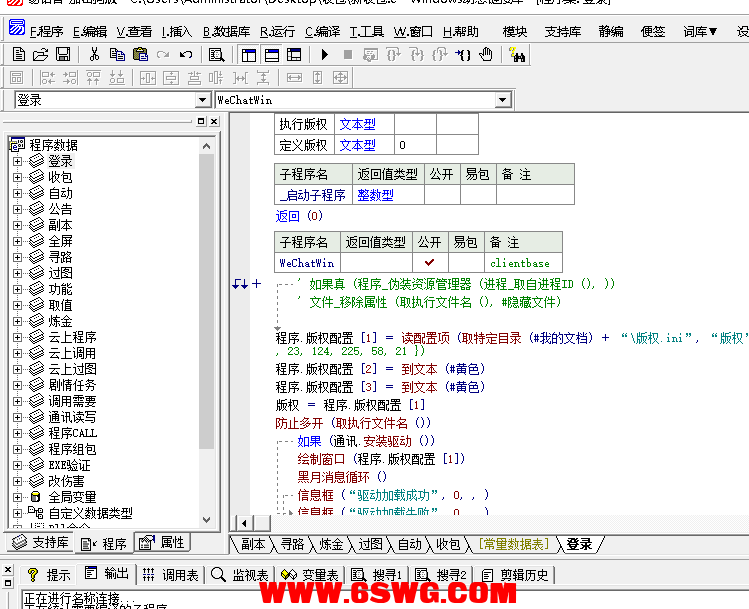Click the hand (breakpoint) icon in the toolbar

click(x=486, y=54)
